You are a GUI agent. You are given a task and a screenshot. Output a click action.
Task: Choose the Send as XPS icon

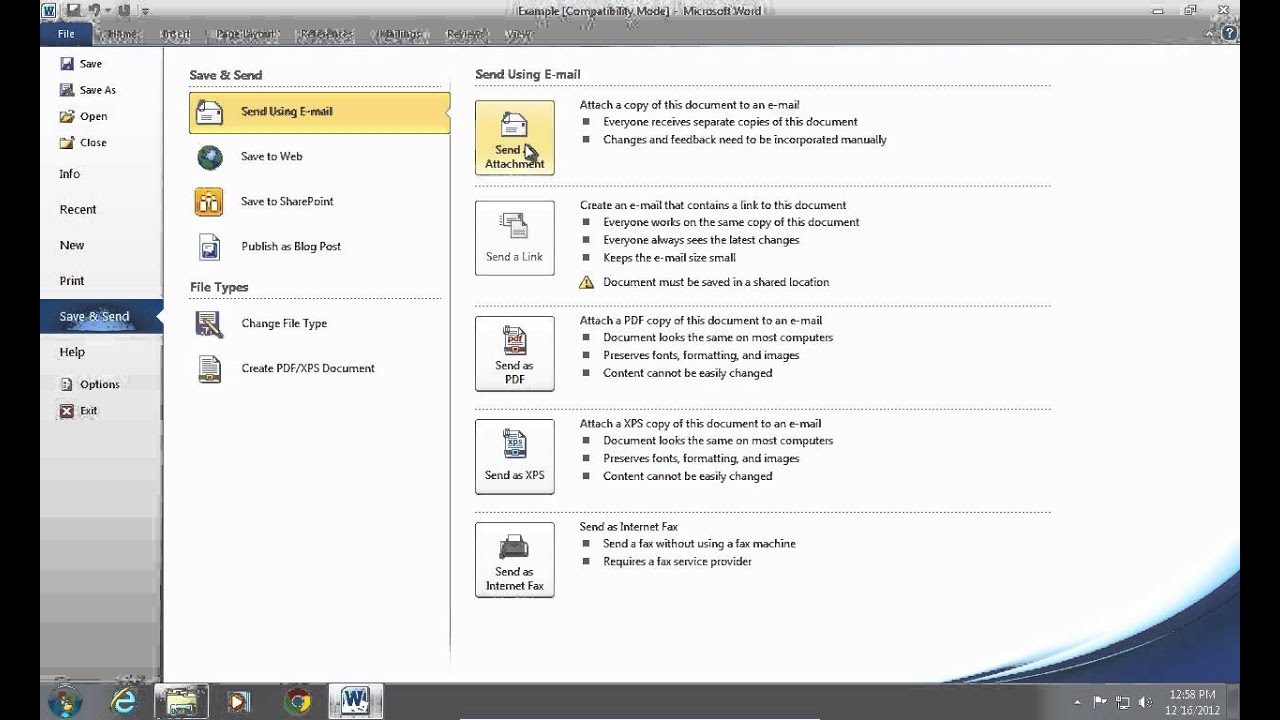(x=514, y=456)
